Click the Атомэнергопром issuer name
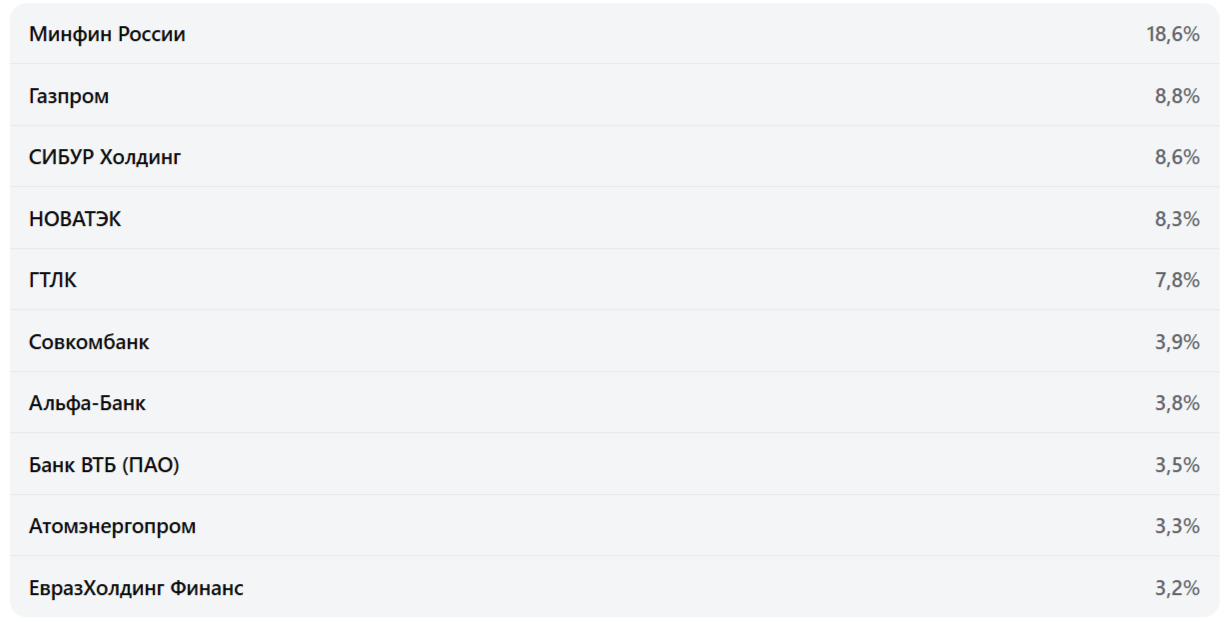This screenshot has width=1226, height=622. pos(112,527)
